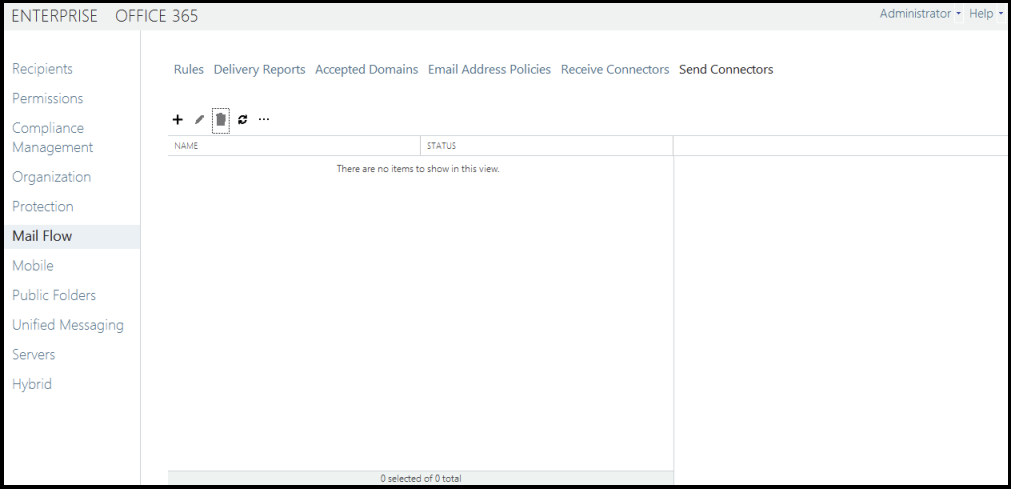Click the refresh arrows icon
This screenshot has height=489, width=1011.
click(x=242, y=119)
